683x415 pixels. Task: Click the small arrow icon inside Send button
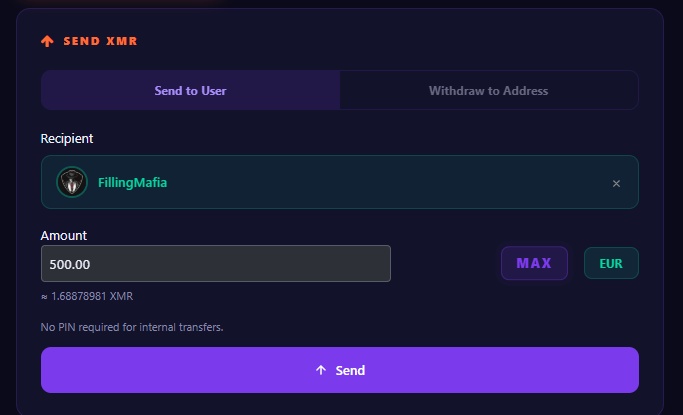click(321, 370)
